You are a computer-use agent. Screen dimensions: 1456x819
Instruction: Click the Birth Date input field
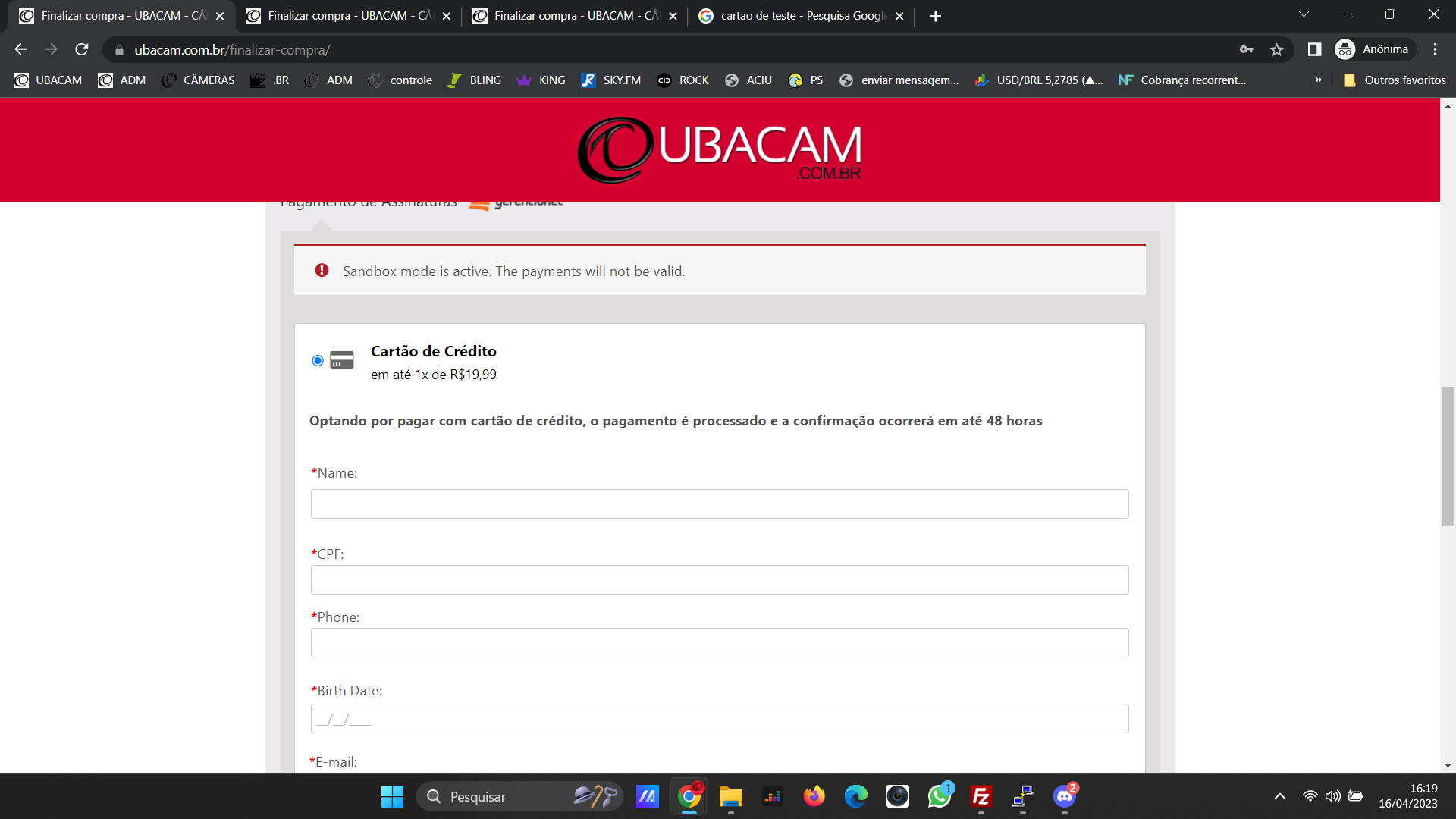[720, 718]
